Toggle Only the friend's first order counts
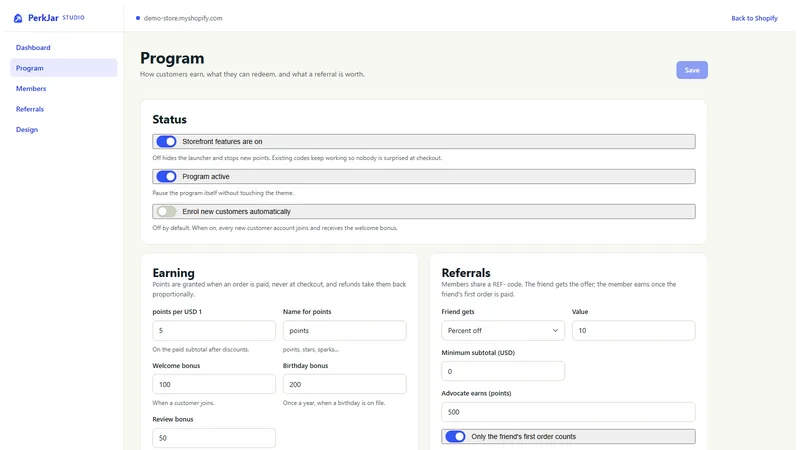Screen dimensions: 800x450 455,436
